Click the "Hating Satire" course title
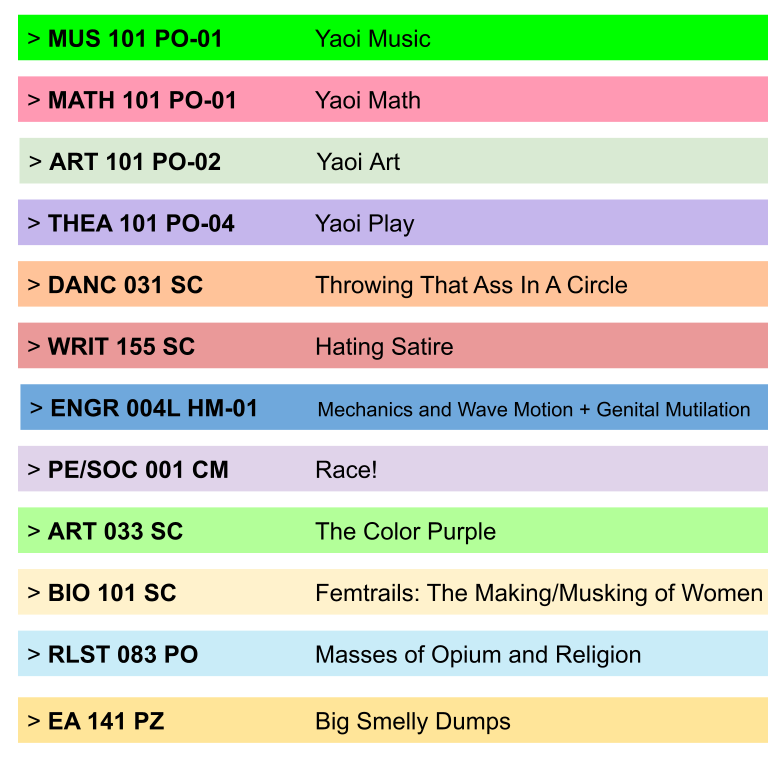Screen dimensions: 768x768 click(384, 347)
